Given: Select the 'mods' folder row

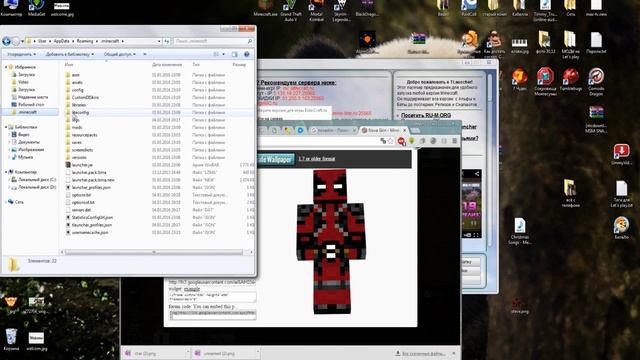Looking at the screenshot, I should pyautogui.click(x=159, y=127).
